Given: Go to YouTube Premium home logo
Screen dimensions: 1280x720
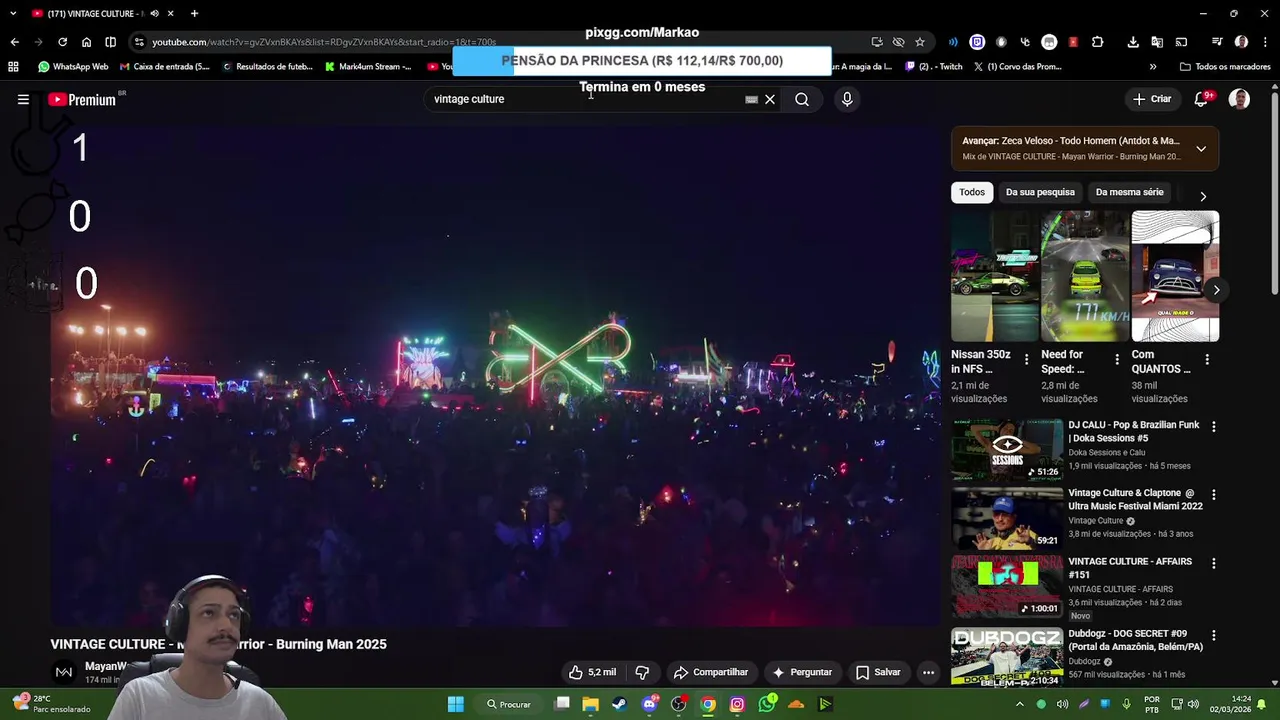Looking at the screenshot, I should coord(82,99).
